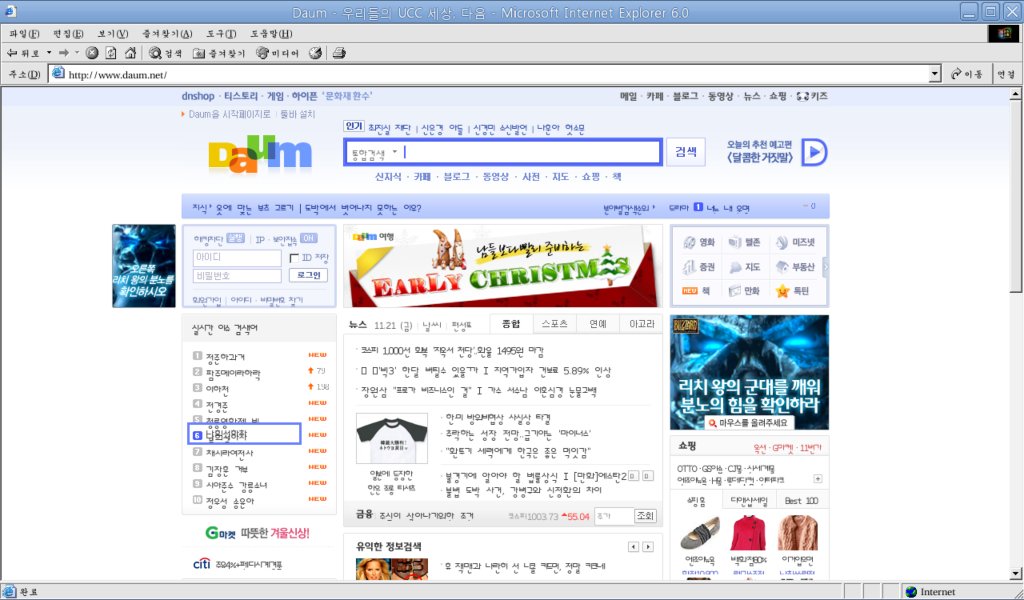This screenshot has width=1024, height=600.
Task: Switch to the 연예 news tab
Action: (x=598, y=324)
